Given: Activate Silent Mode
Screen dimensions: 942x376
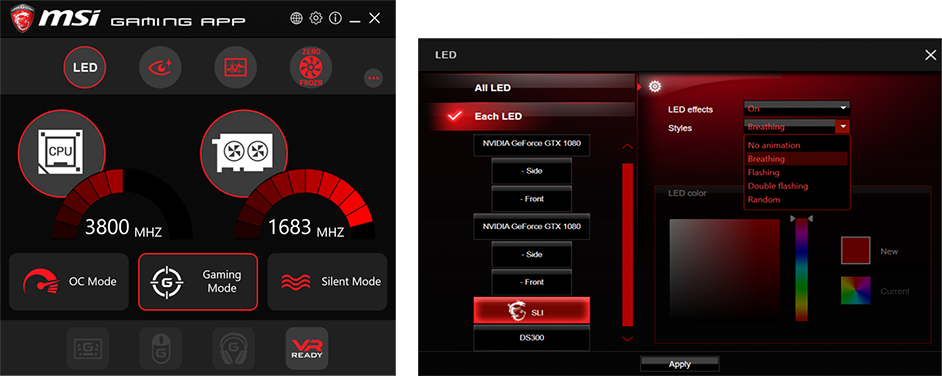Looking at the screenshot, I should 327,282.
